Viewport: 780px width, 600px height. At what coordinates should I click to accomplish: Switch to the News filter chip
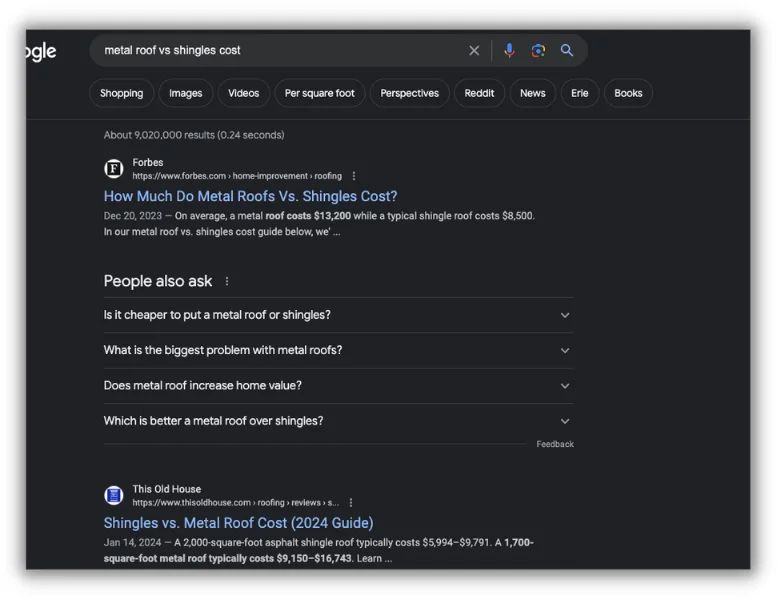532,93
